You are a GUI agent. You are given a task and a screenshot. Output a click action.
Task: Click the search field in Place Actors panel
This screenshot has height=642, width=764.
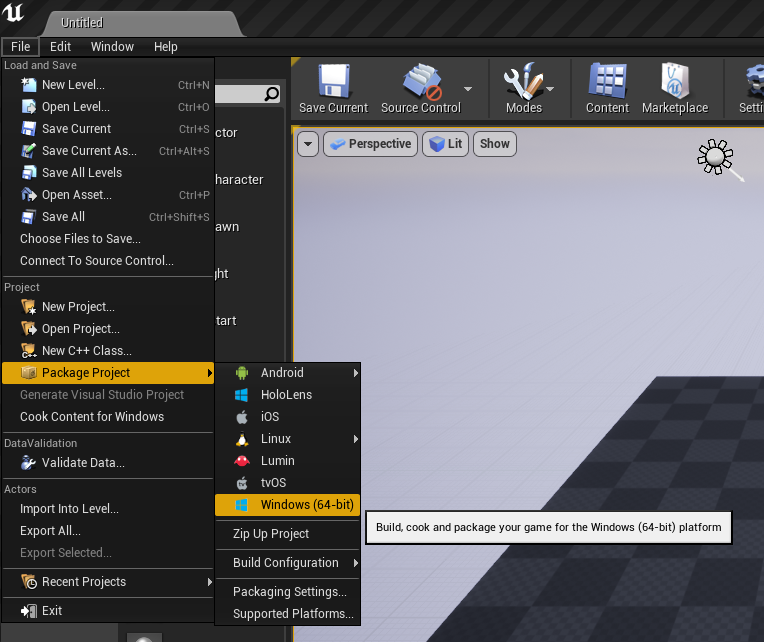248,94
